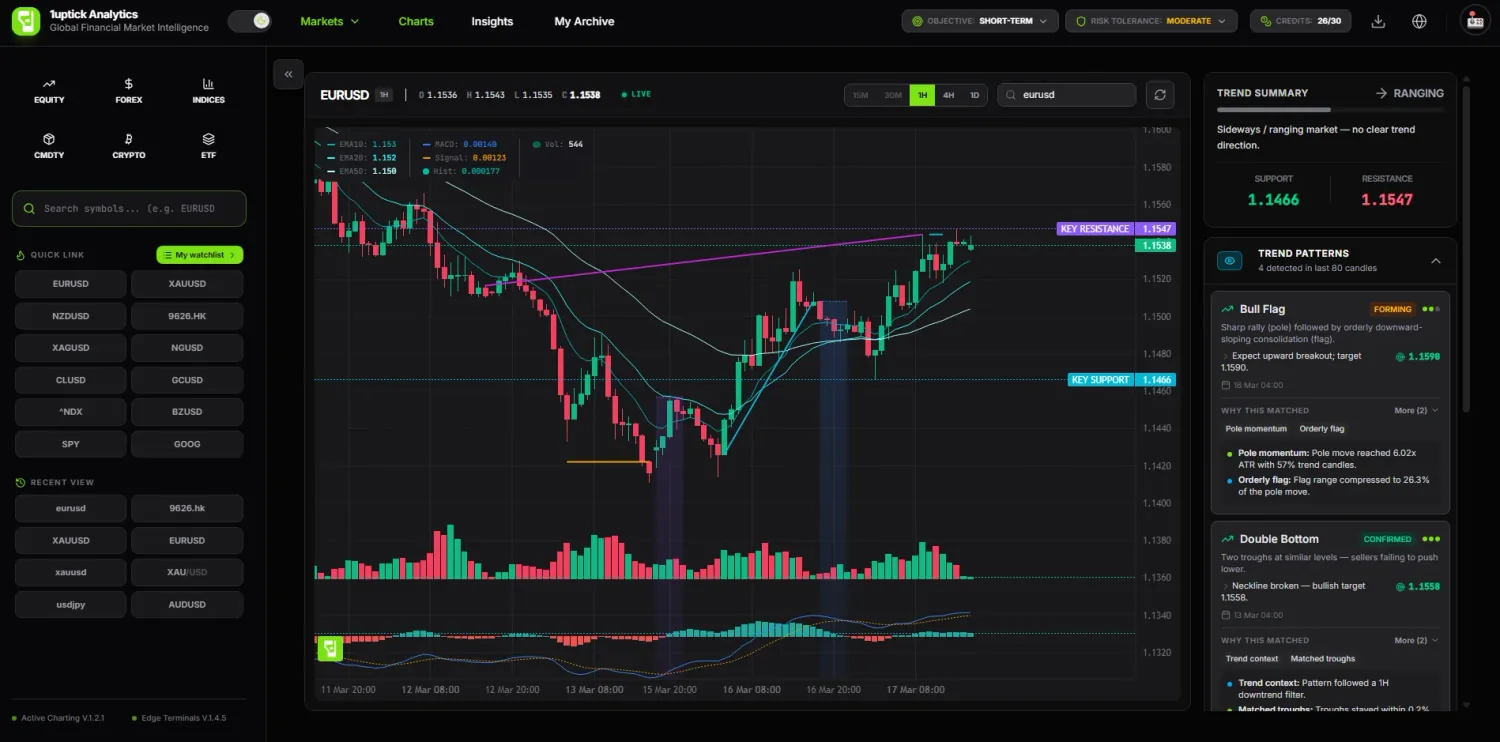
Task: Open the Crypto bitcoin icon
Action: point(129,139)
